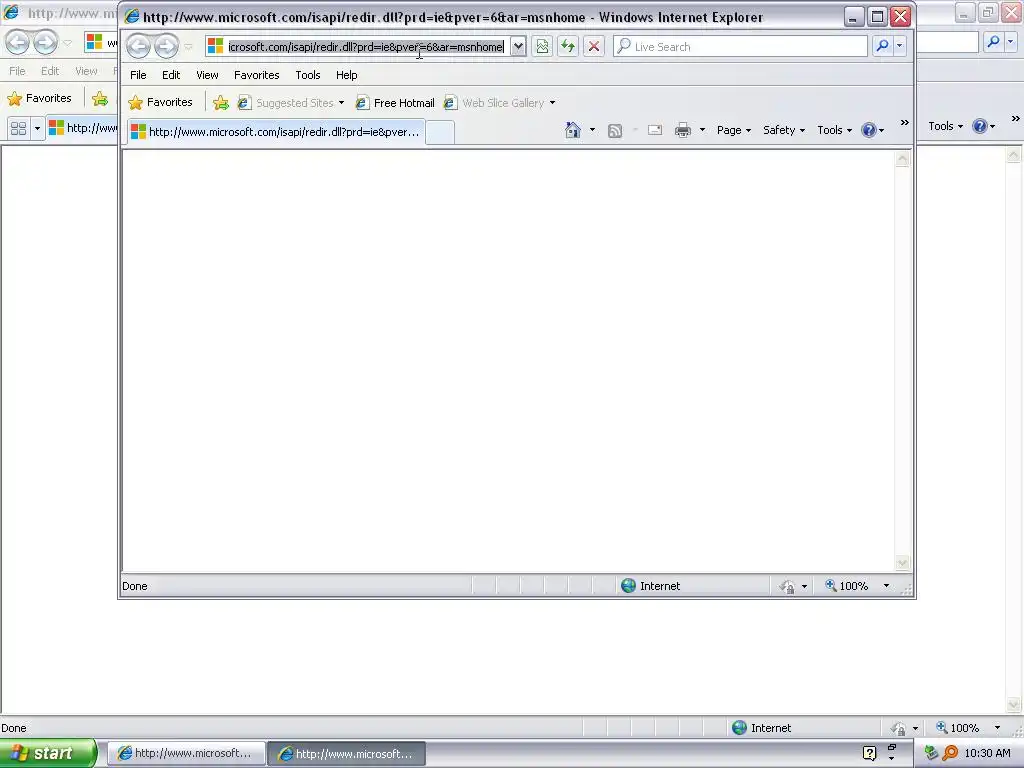Click the Back arrow in front IE window
Screen dimensions: 1024x768
138,46
